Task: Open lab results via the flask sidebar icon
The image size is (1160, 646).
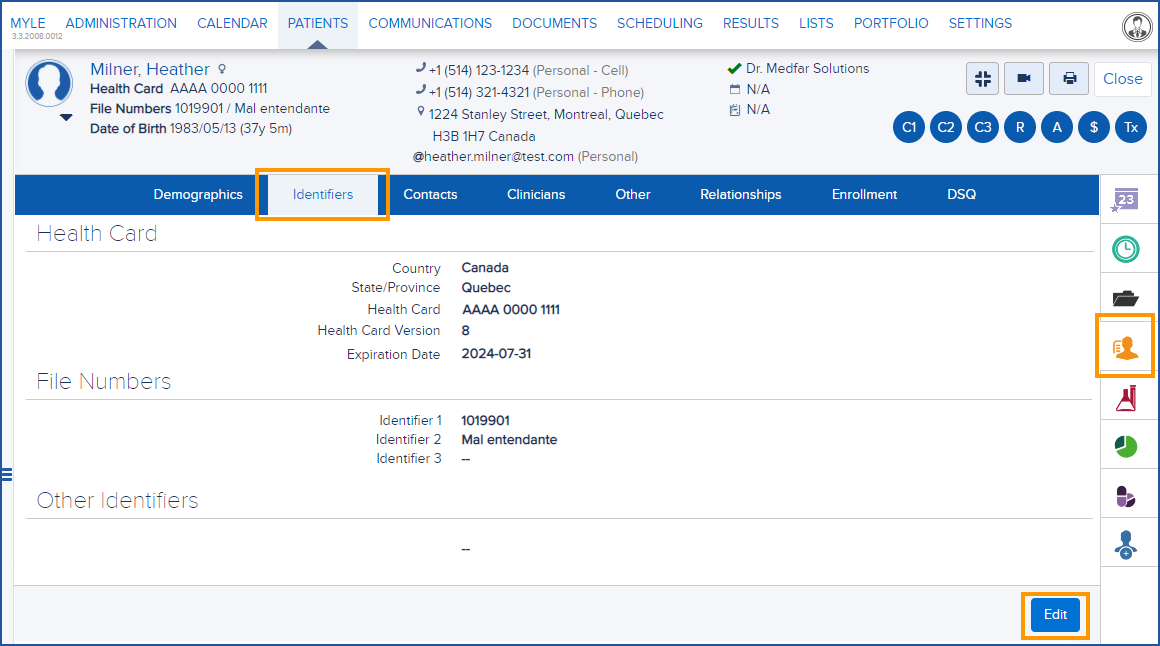Action: point(1128,397)
